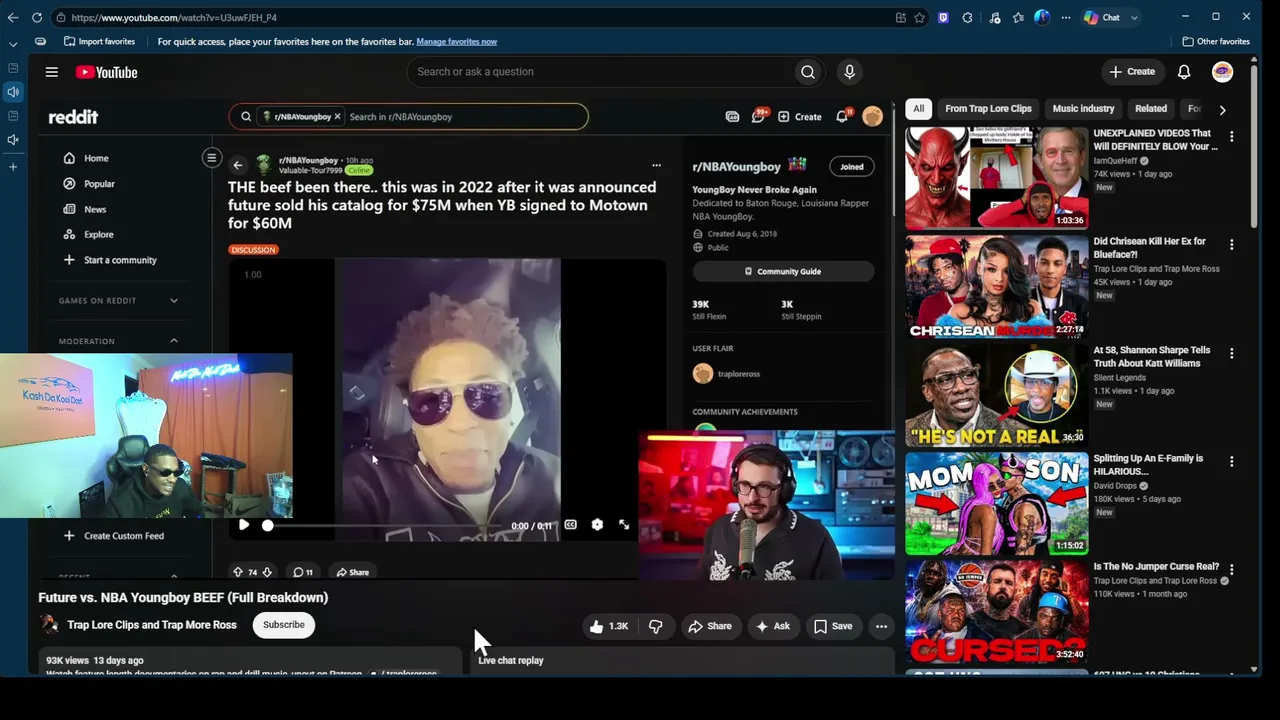Image resolution: width=1280 pixels, height=720 pixels.
Task: Go to the YouTube home logo
Action: click(x=106, y=72)
